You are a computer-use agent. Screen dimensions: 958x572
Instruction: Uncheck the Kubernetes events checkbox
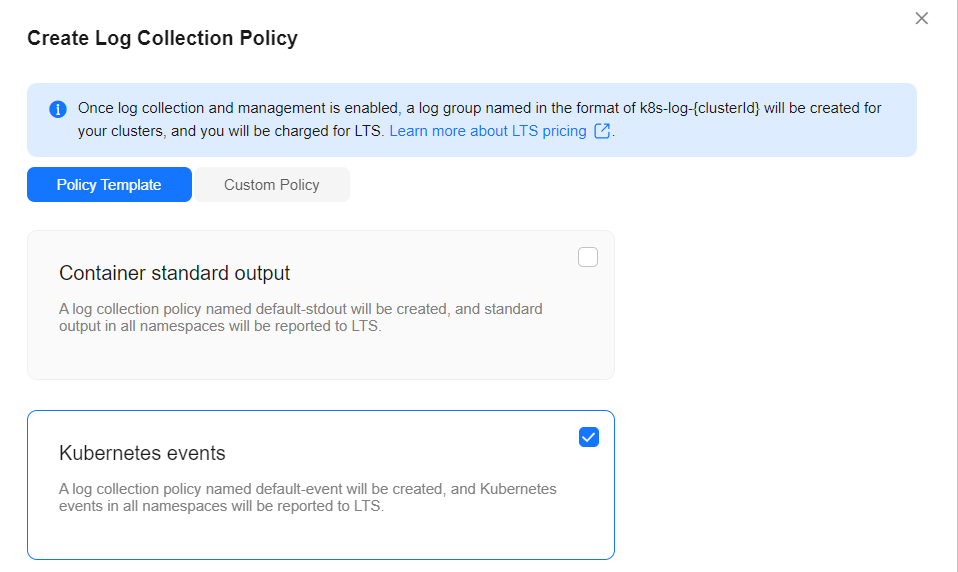coord(588,437)
